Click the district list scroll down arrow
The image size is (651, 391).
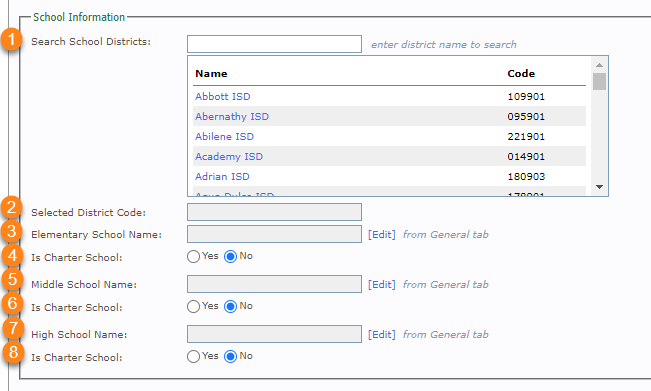tap(599, 187)
